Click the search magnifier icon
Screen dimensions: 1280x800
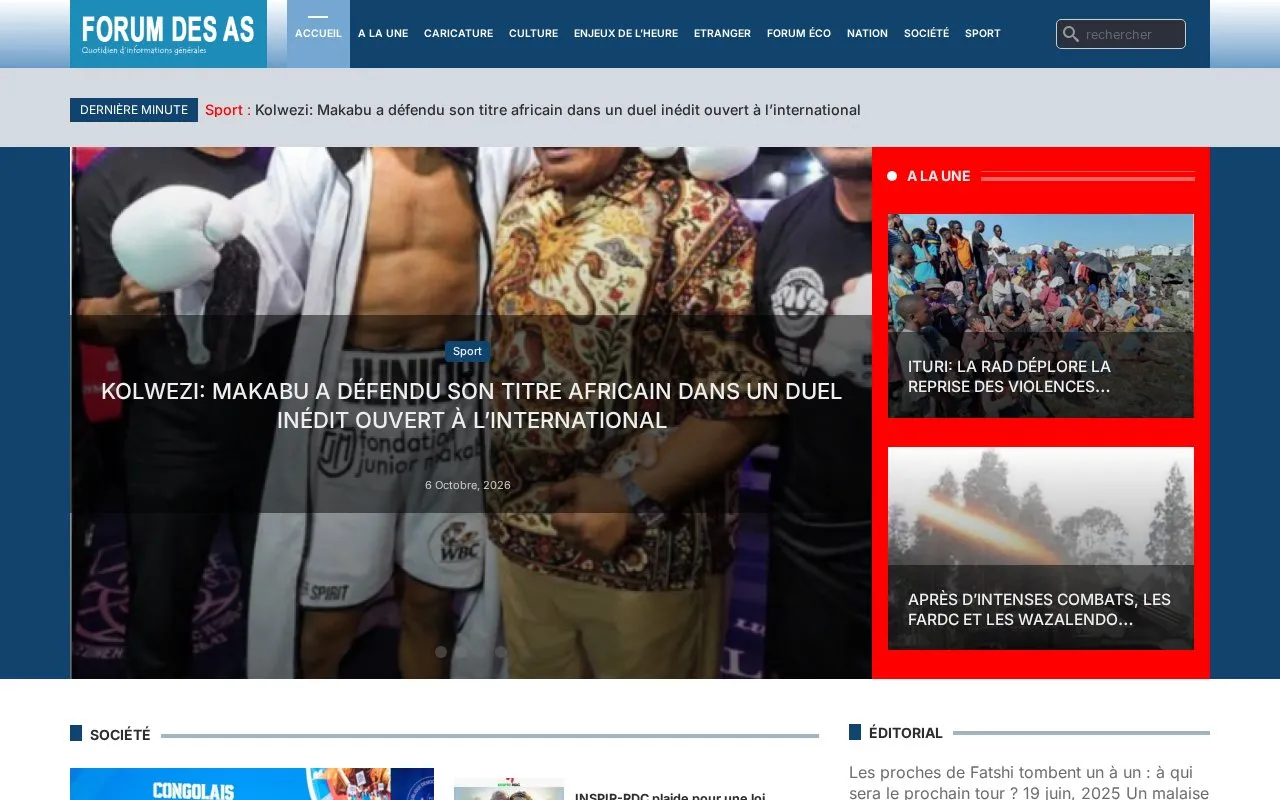tap(1071, 34)
